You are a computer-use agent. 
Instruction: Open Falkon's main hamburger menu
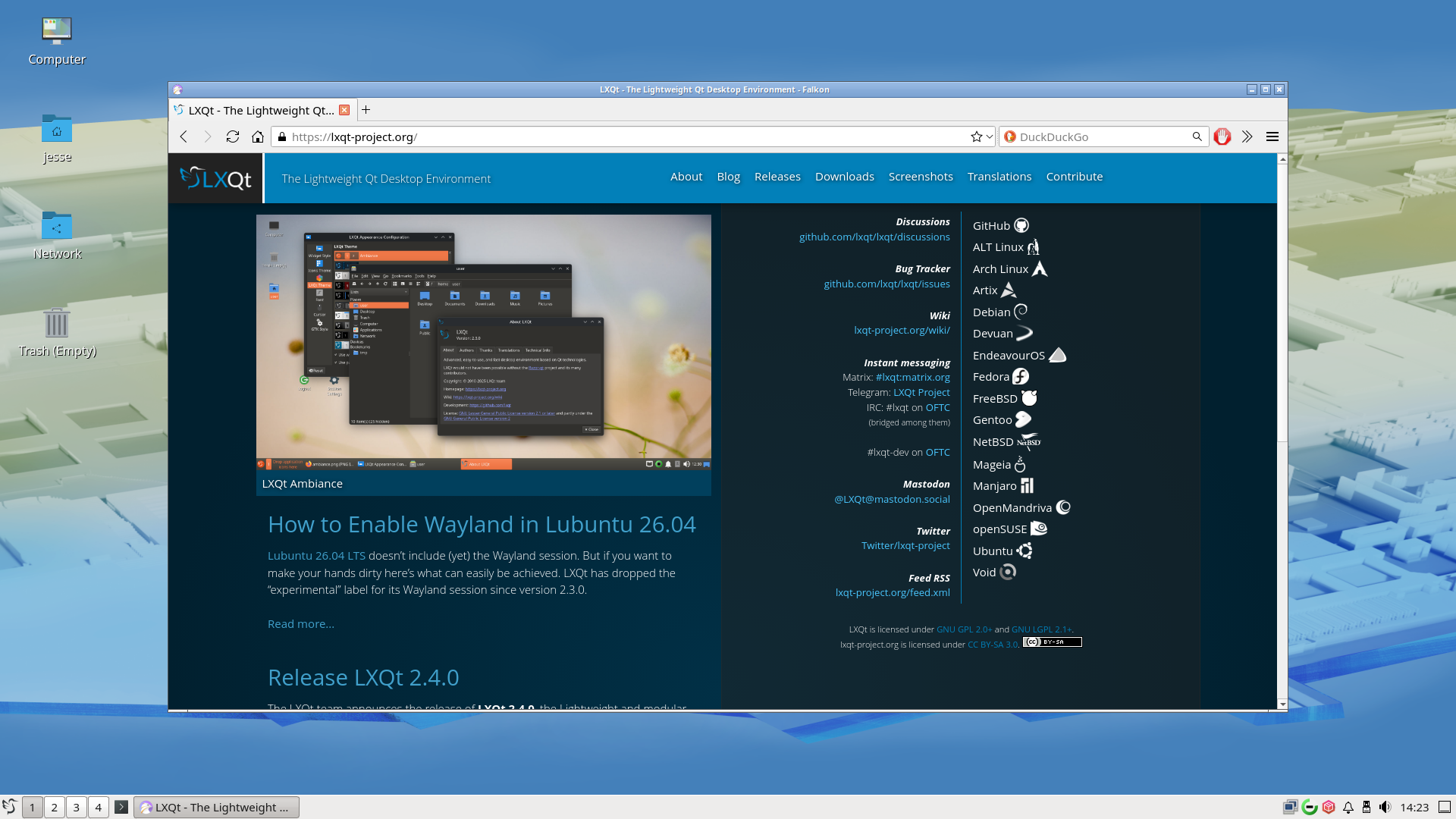(1272, 136)
